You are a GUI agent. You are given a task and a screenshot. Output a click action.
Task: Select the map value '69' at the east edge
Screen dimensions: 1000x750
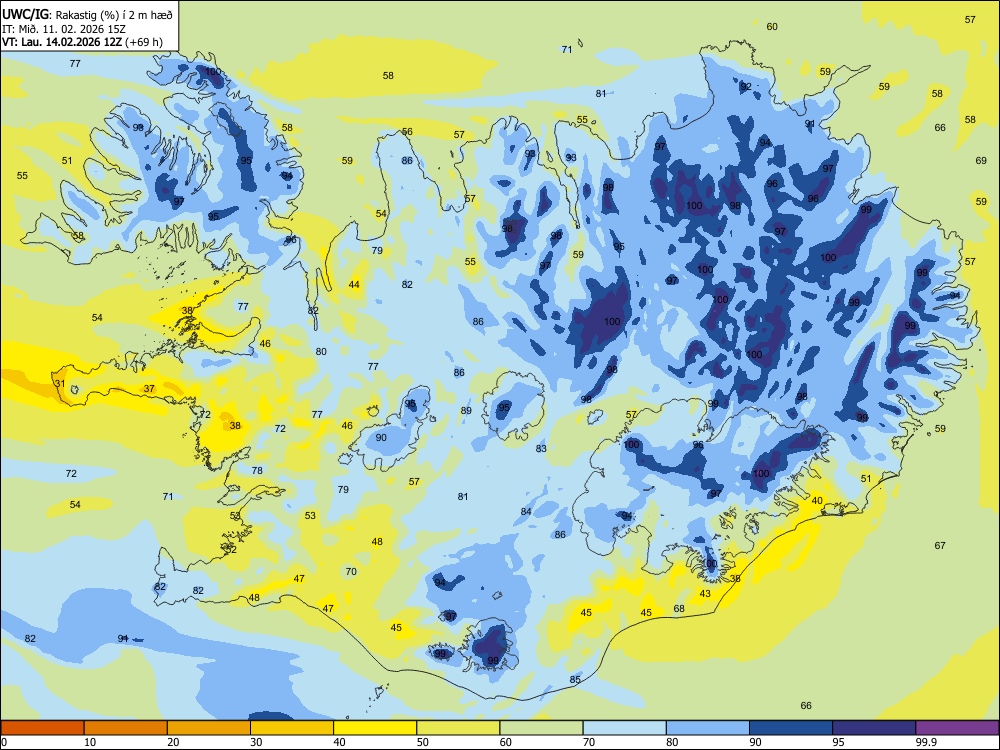pyautogui.click(x=981, y=161)
